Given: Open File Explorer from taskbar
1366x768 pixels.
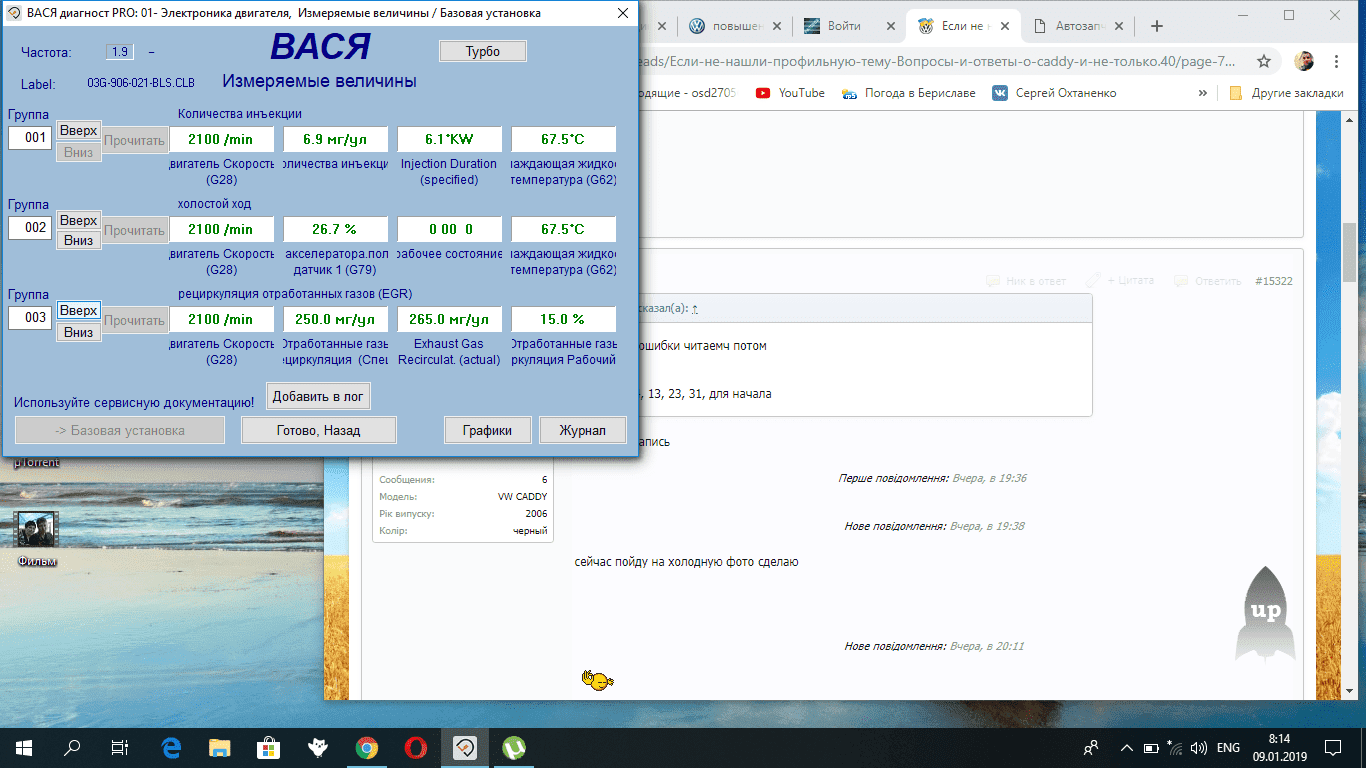Looking at the screenshot, I should [x=220, y=747].
